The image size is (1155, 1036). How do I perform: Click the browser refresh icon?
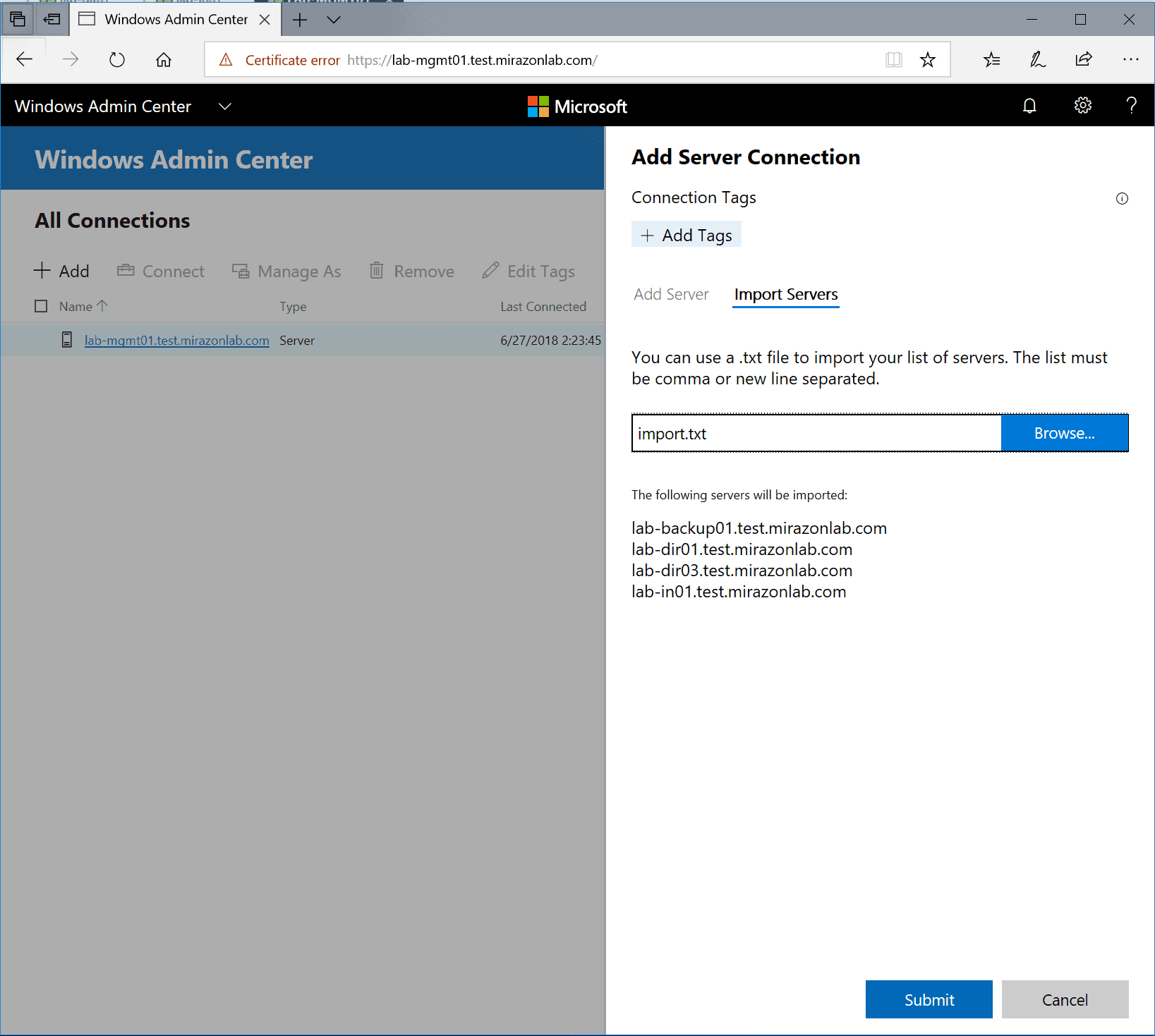click(x=117, y=60)
